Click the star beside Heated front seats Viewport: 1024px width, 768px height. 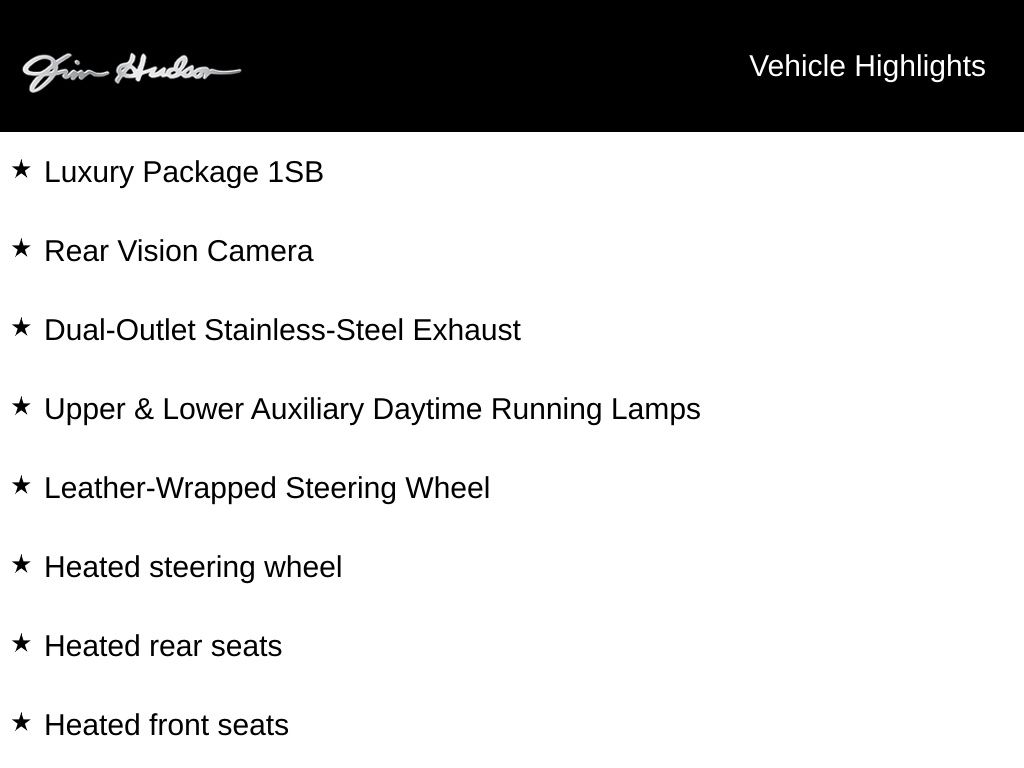21,722
